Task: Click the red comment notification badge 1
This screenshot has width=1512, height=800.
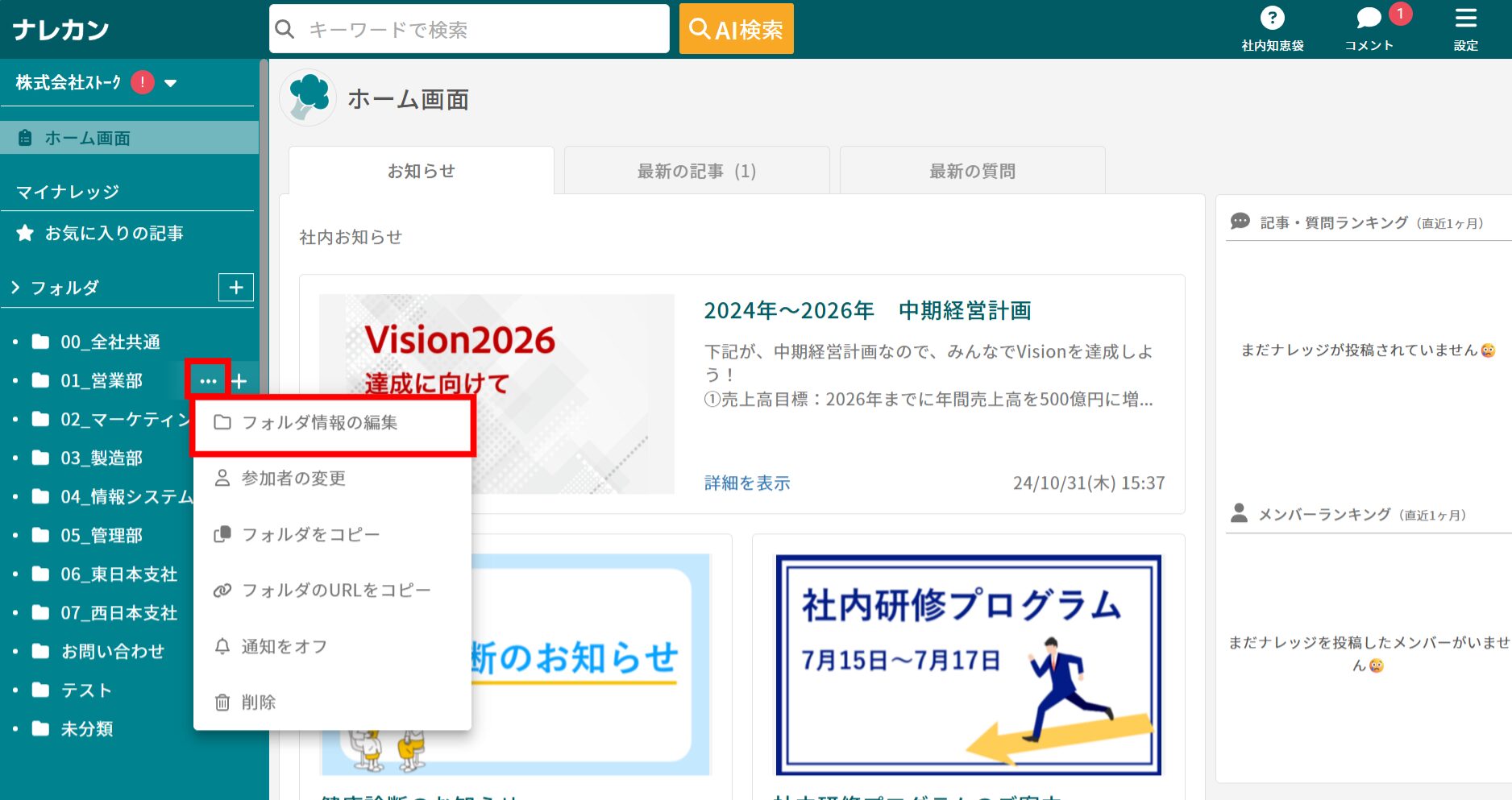Action: pos(1400,13)
